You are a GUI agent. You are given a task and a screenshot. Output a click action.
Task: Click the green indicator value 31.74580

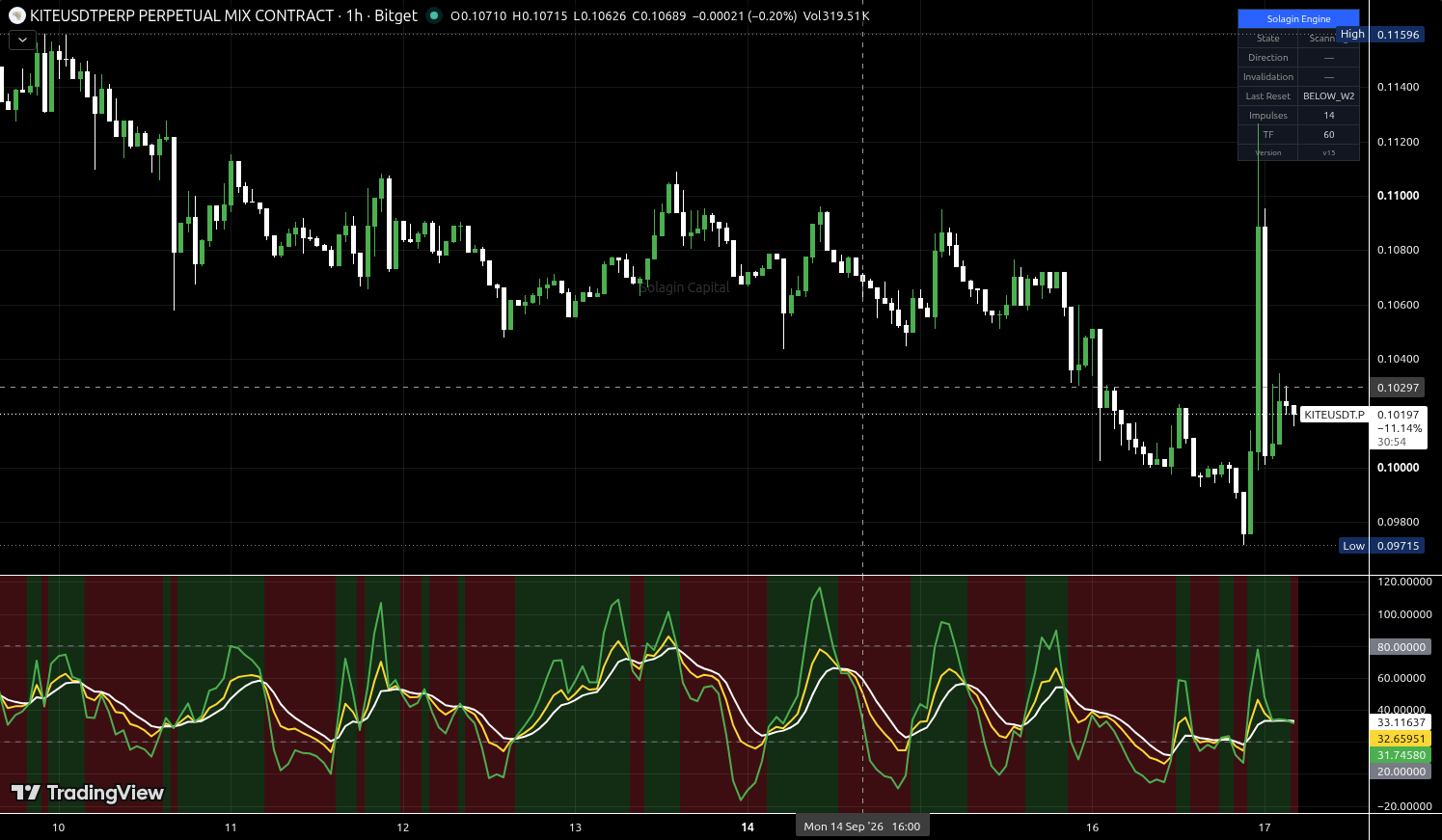point(1401,755)
